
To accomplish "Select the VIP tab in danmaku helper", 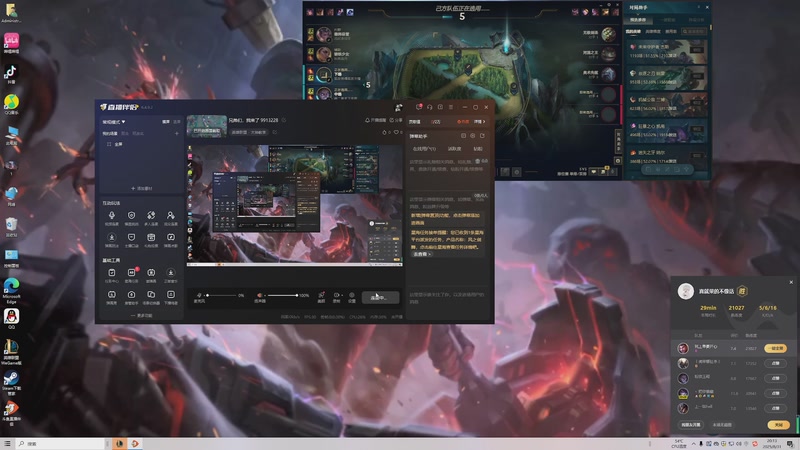I will tap(478, 149).
